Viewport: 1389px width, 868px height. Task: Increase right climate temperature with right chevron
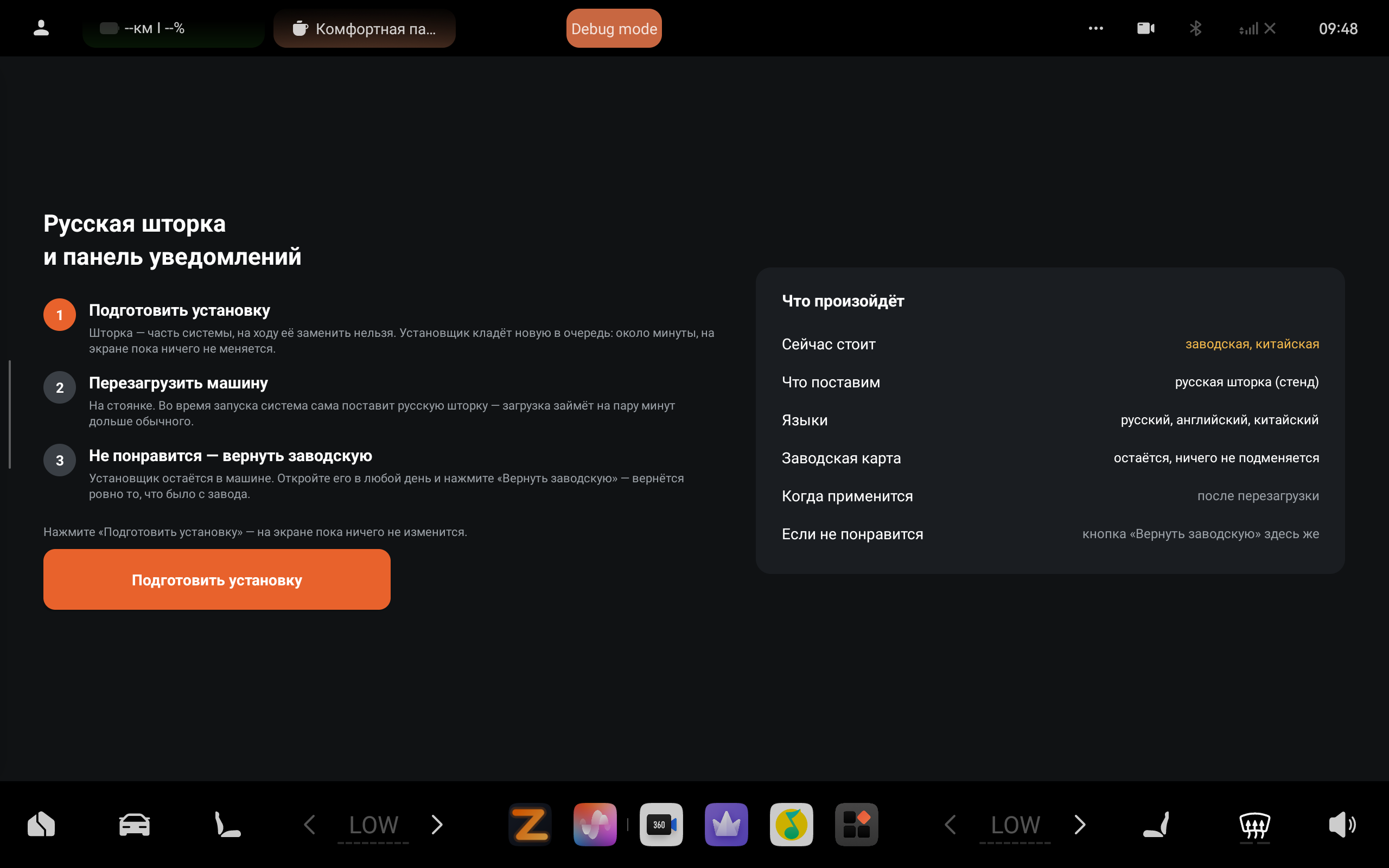click(x=1080, y=825)
